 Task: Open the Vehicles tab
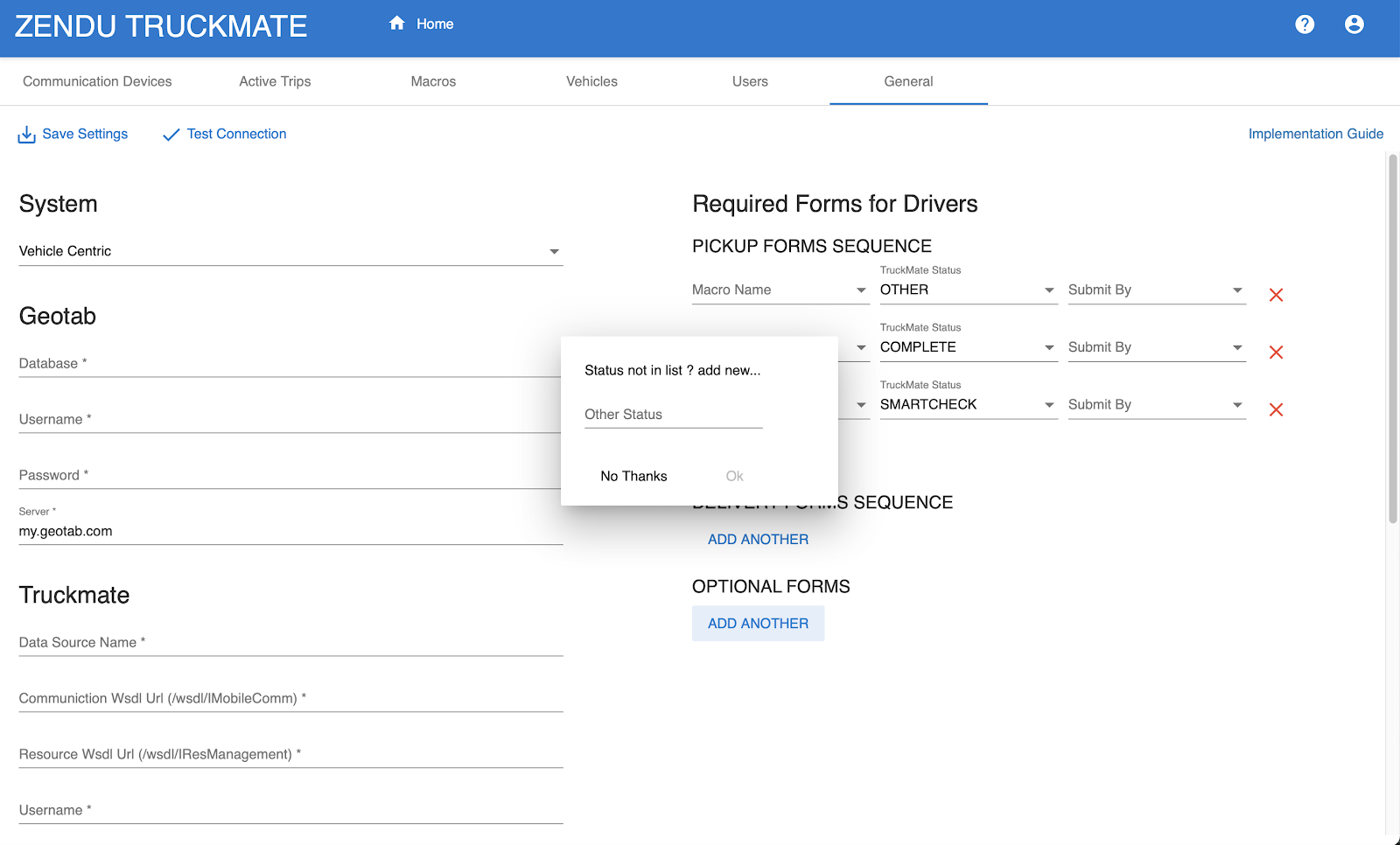click(x=591, y=81)
